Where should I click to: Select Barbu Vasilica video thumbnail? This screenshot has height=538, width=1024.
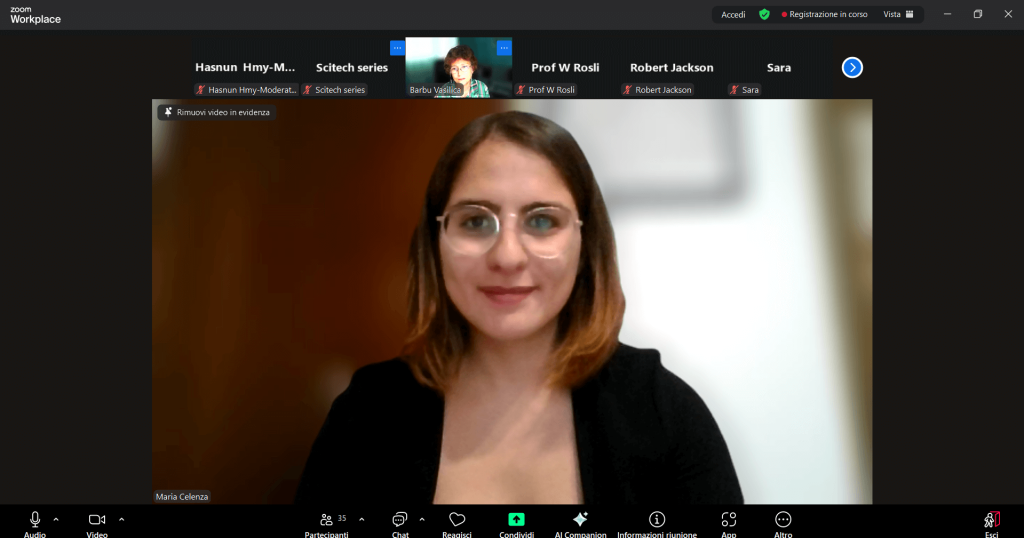(x=458, y=67)
